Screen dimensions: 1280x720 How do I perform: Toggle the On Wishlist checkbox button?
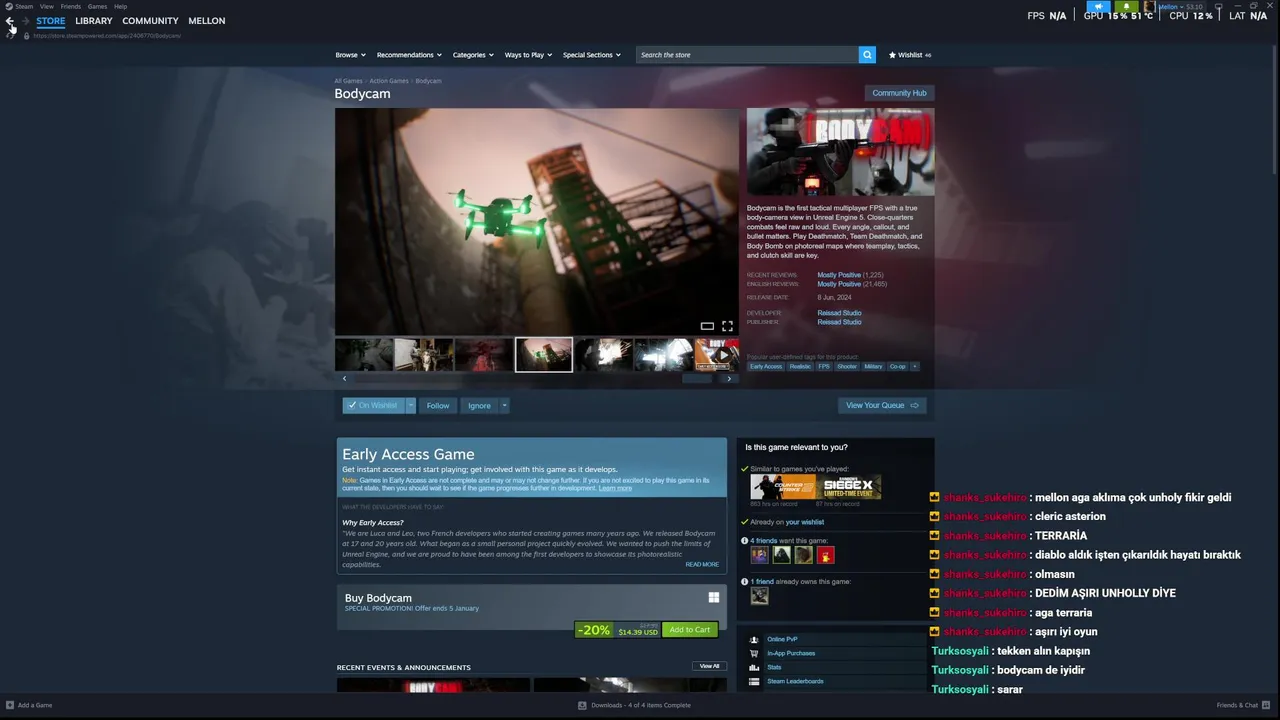[373, 405]
